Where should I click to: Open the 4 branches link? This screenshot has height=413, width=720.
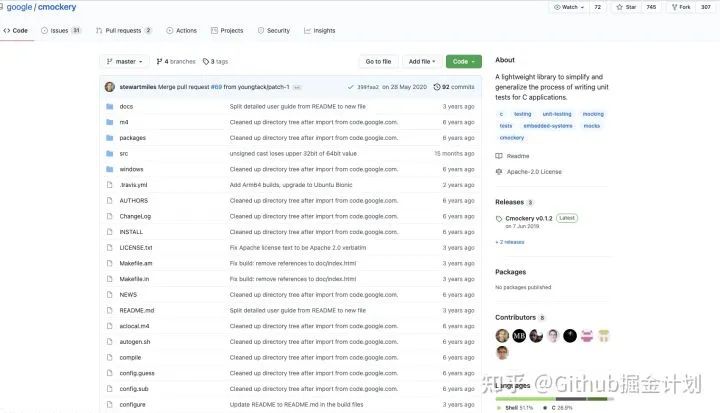coord(176,62)
